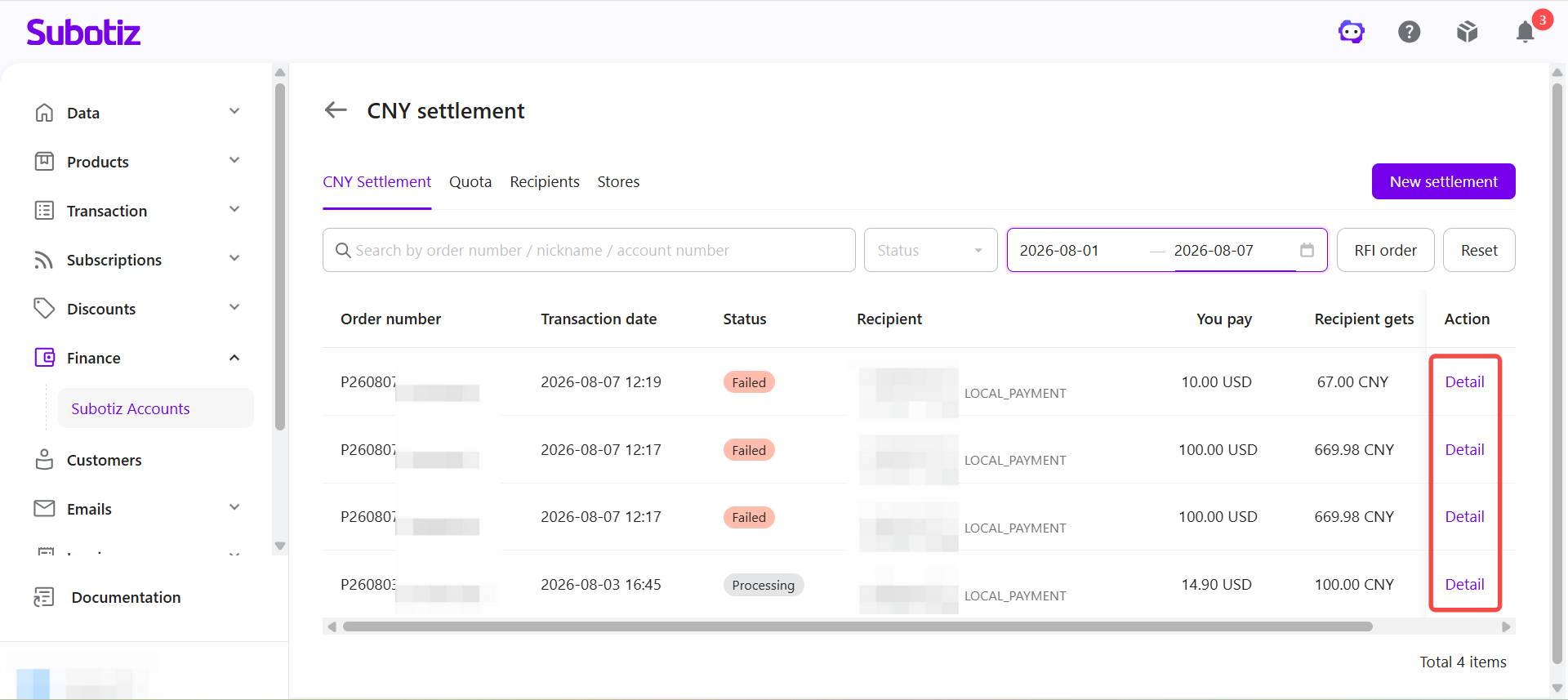Open the notifications bell
Image resolution: width=1568 pixels, height=700 pixels.
click(1526, 32)
